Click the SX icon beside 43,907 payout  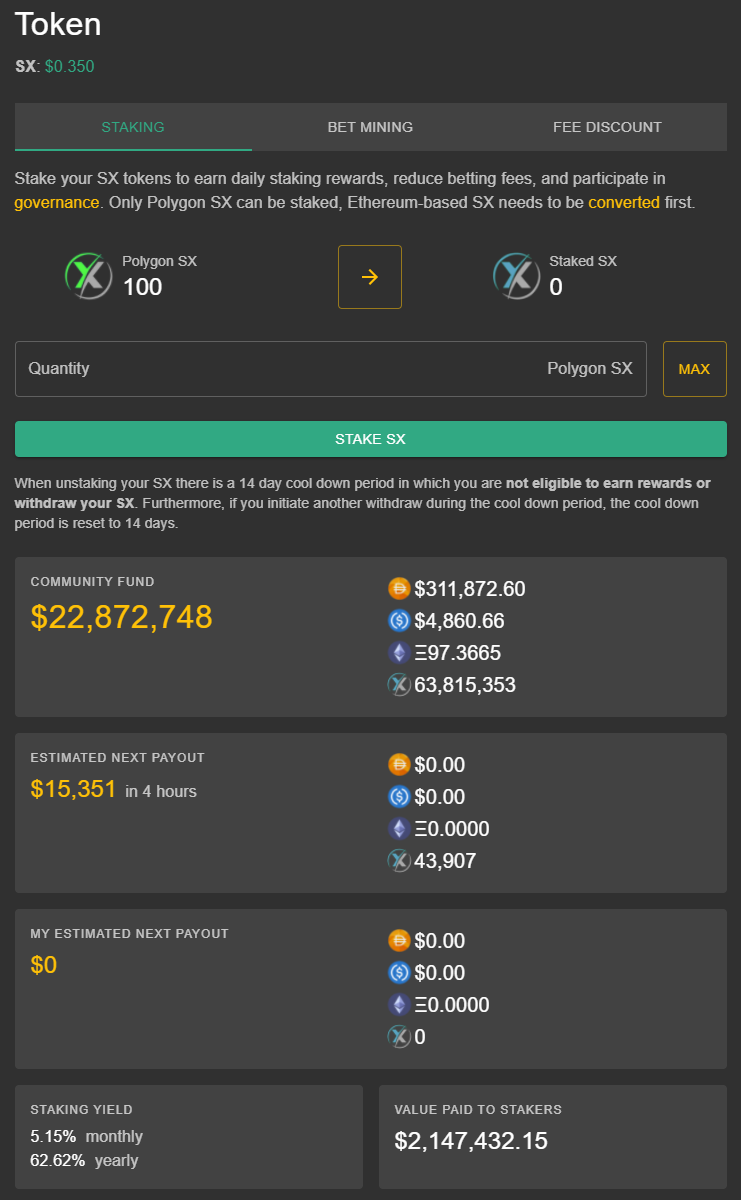point(399,861)
